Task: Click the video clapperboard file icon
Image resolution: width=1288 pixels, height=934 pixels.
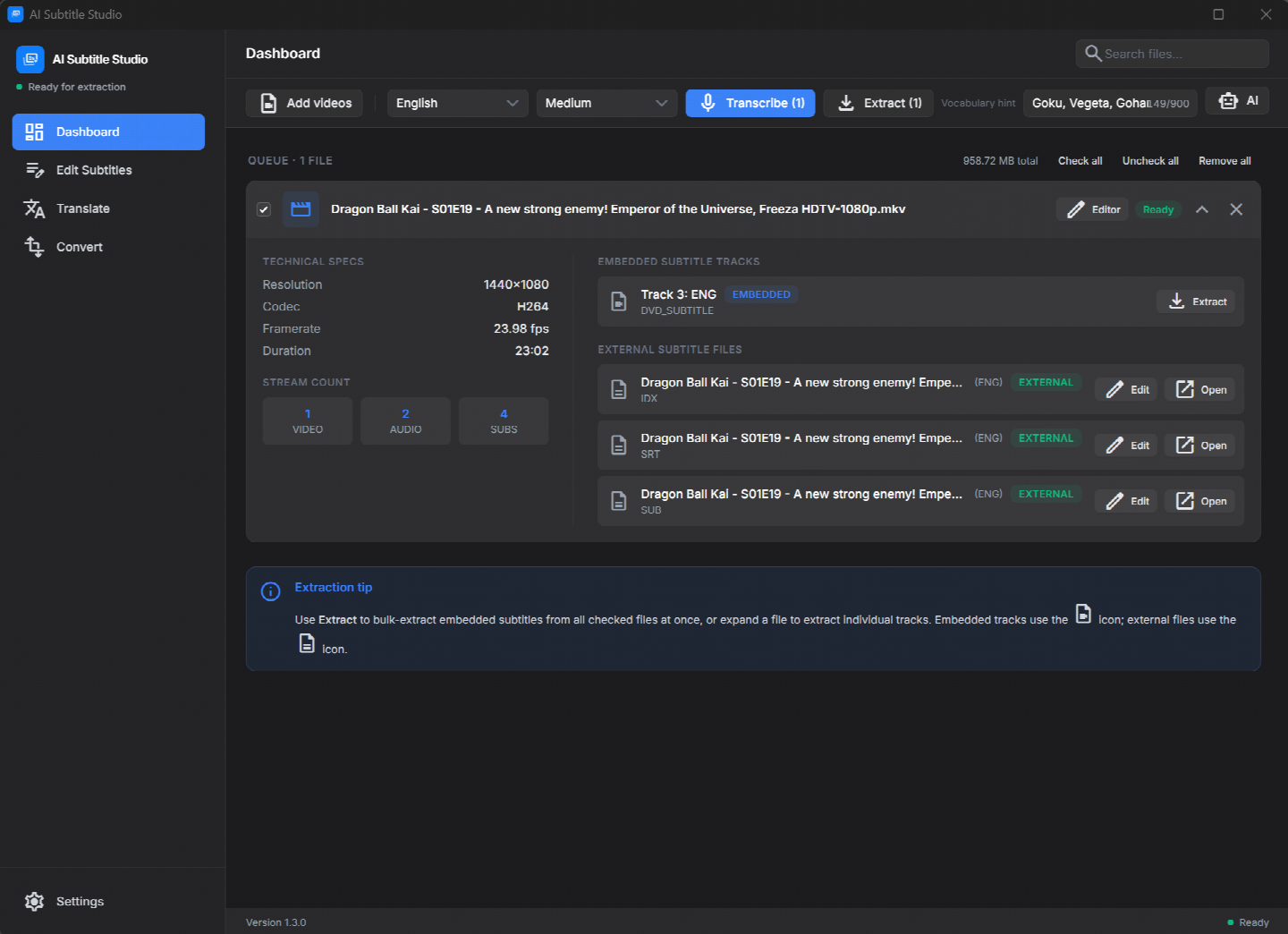Action: click(x=301, y=209)
